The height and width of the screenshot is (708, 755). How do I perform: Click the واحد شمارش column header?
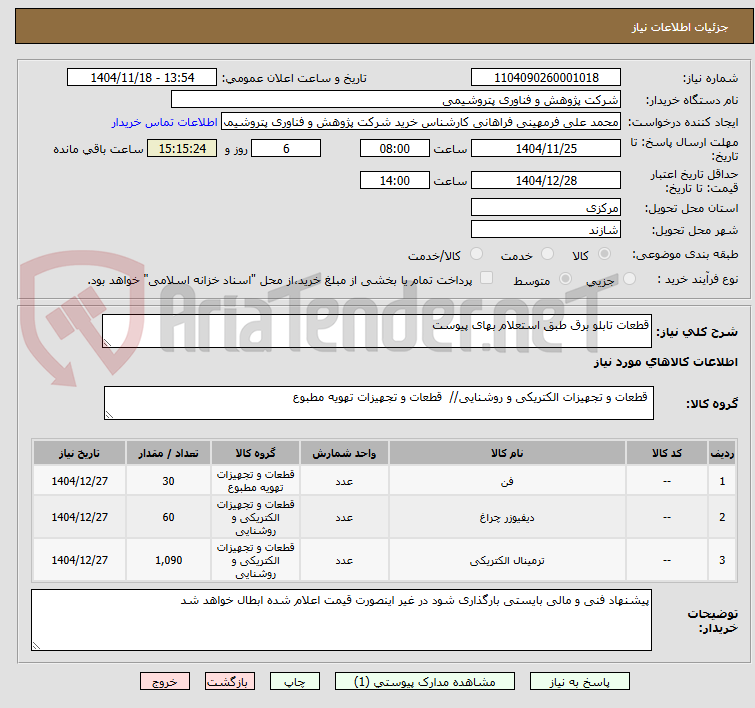coord(344,453)
